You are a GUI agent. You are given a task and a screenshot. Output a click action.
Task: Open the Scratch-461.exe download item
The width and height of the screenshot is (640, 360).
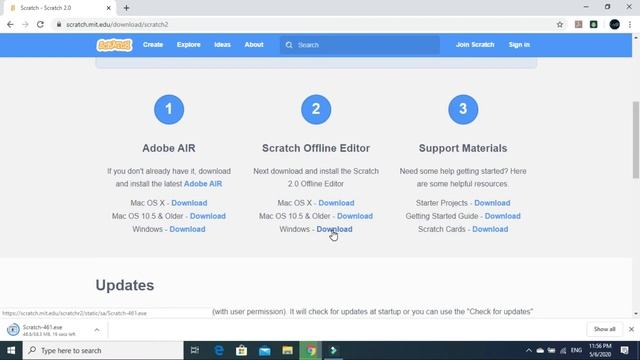tap(48, 330)
